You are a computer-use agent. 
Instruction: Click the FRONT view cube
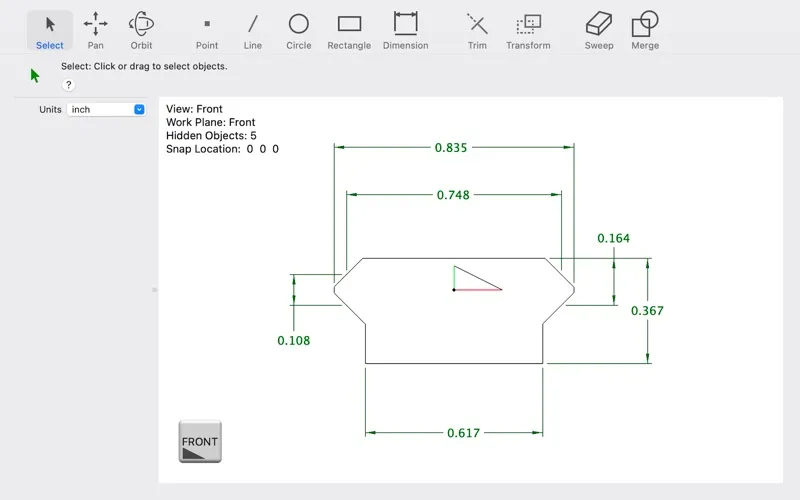200,441
